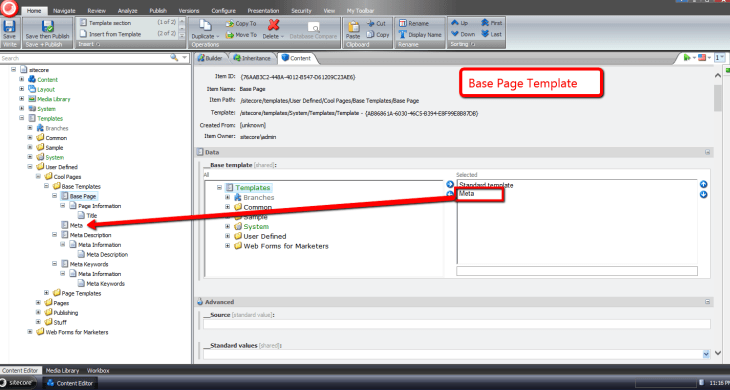Move selected base template down
The width and height of the screenshot is (730, 390).
(703, 194)
